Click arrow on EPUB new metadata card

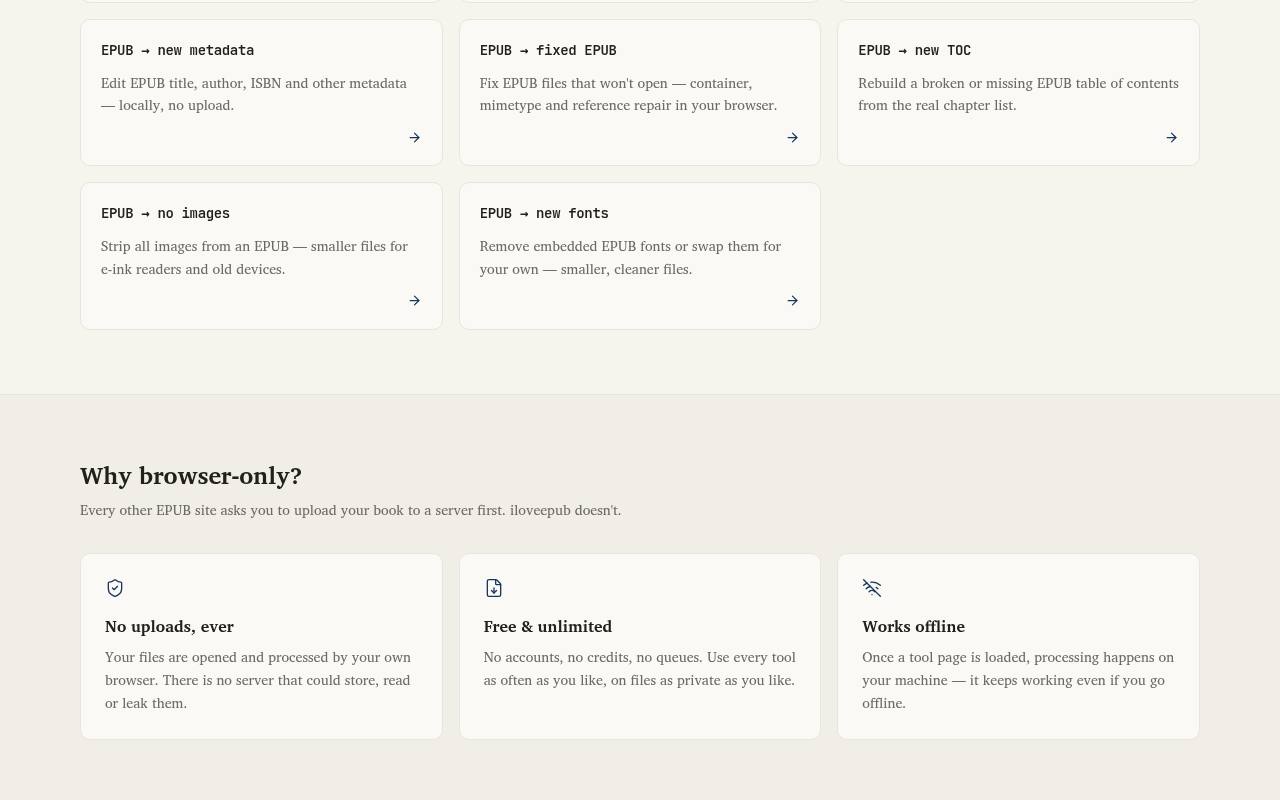(x=414, y=138)
